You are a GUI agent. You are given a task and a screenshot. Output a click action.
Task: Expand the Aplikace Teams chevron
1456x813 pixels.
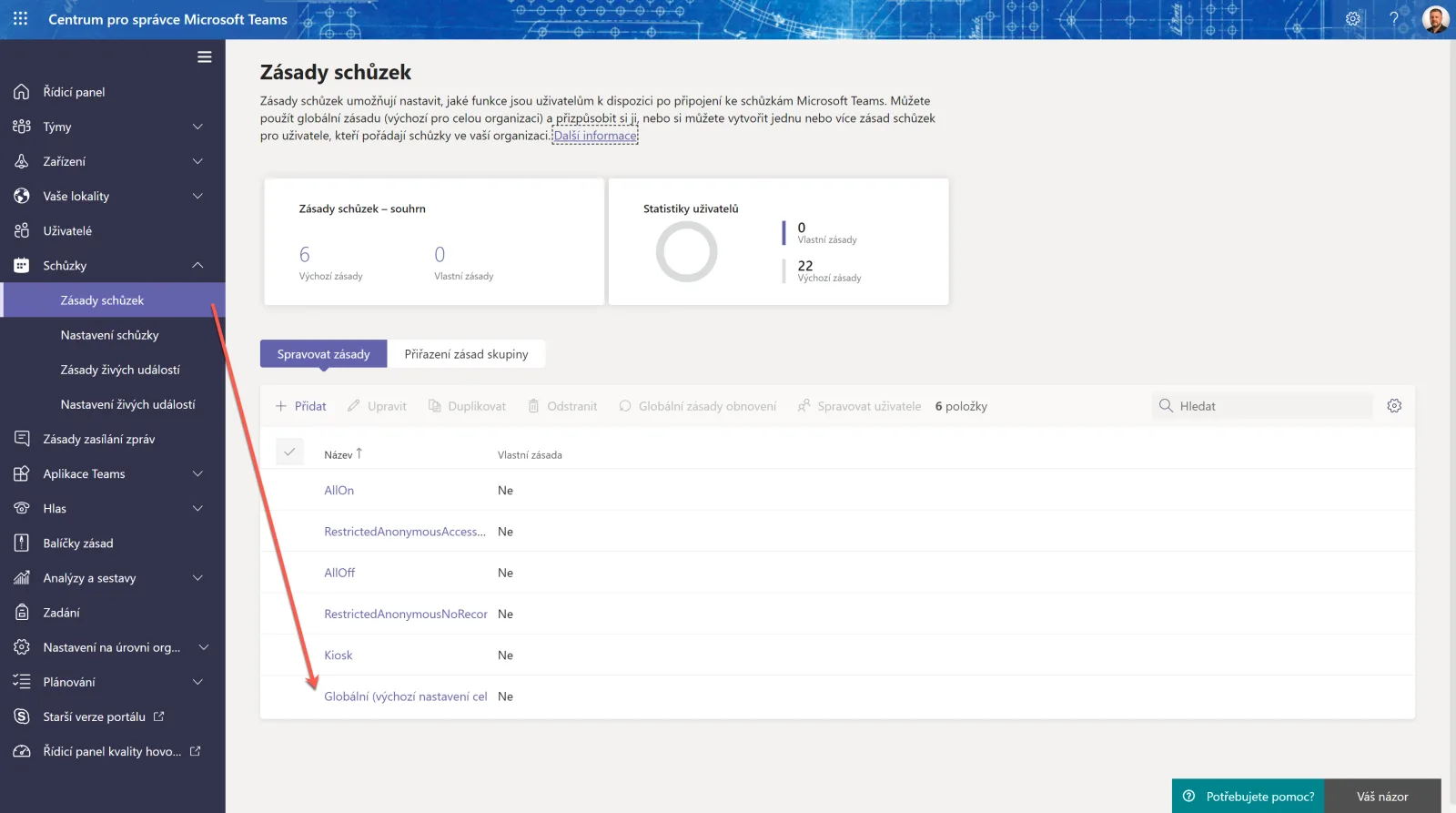197,473
